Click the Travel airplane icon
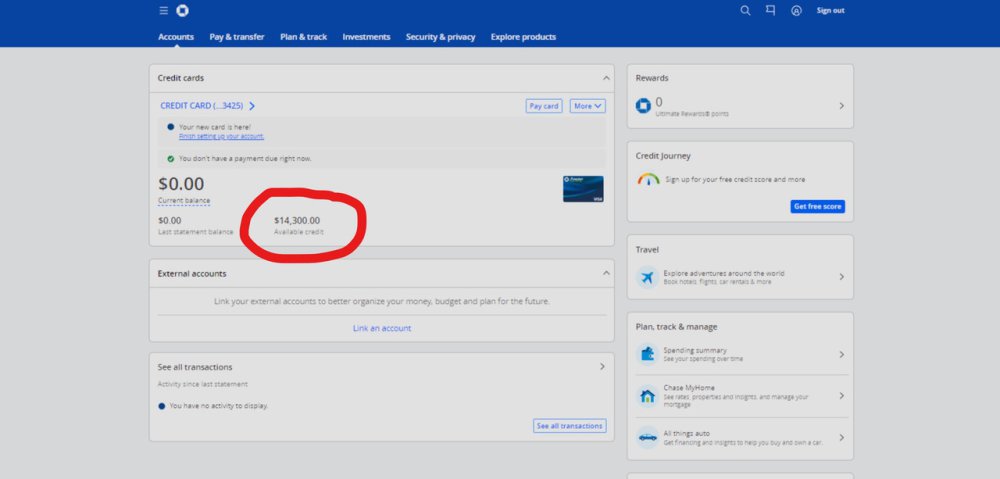 [647, 277]
